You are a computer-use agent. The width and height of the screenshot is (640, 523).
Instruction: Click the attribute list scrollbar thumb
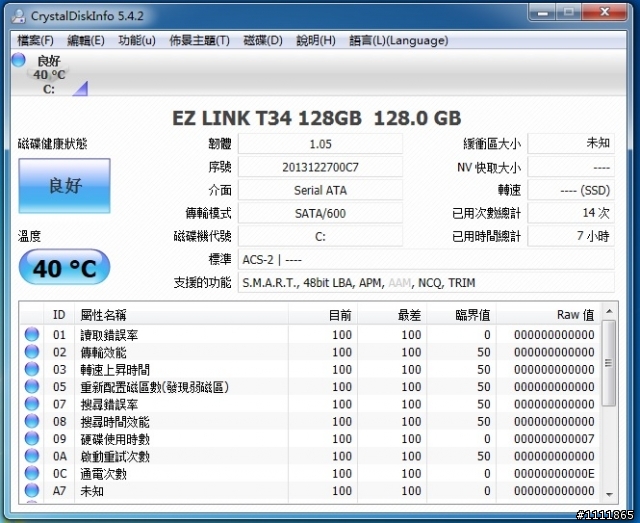coord(609,363)
